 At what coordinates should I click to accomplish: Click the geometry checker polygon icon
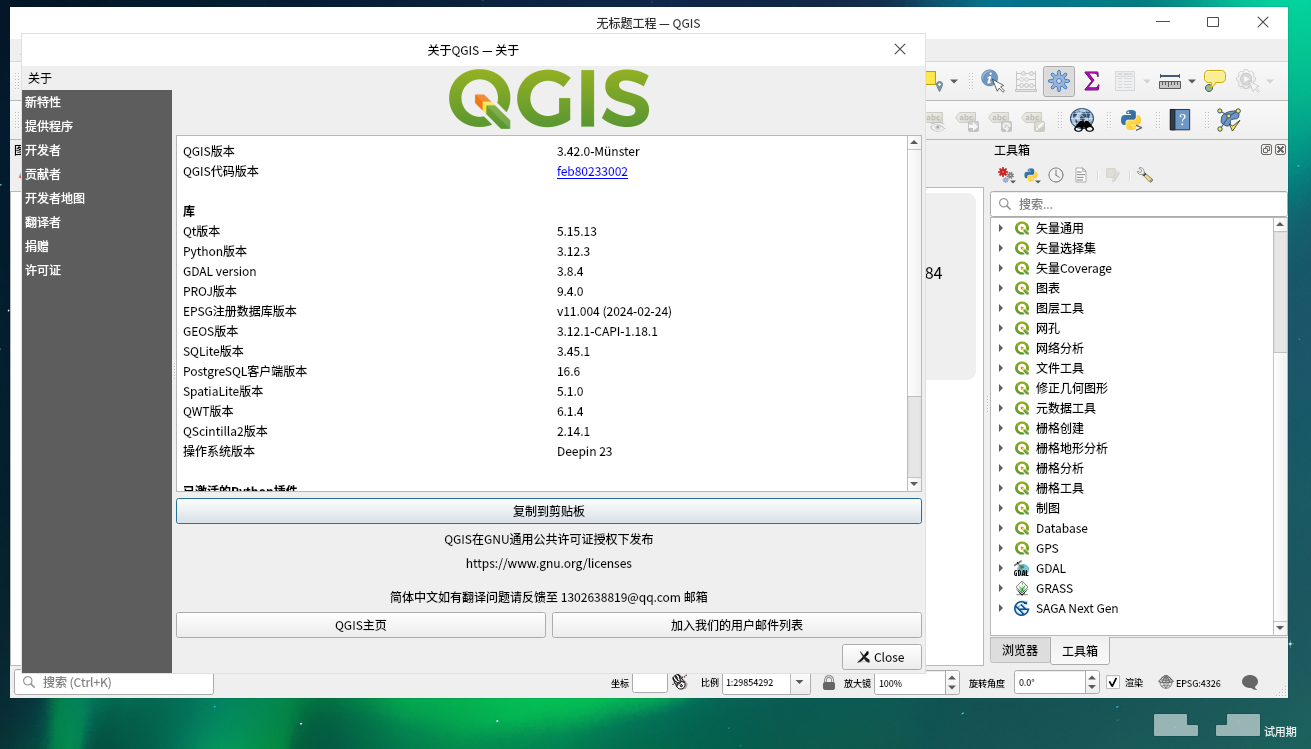click(x=1229, y=121)
